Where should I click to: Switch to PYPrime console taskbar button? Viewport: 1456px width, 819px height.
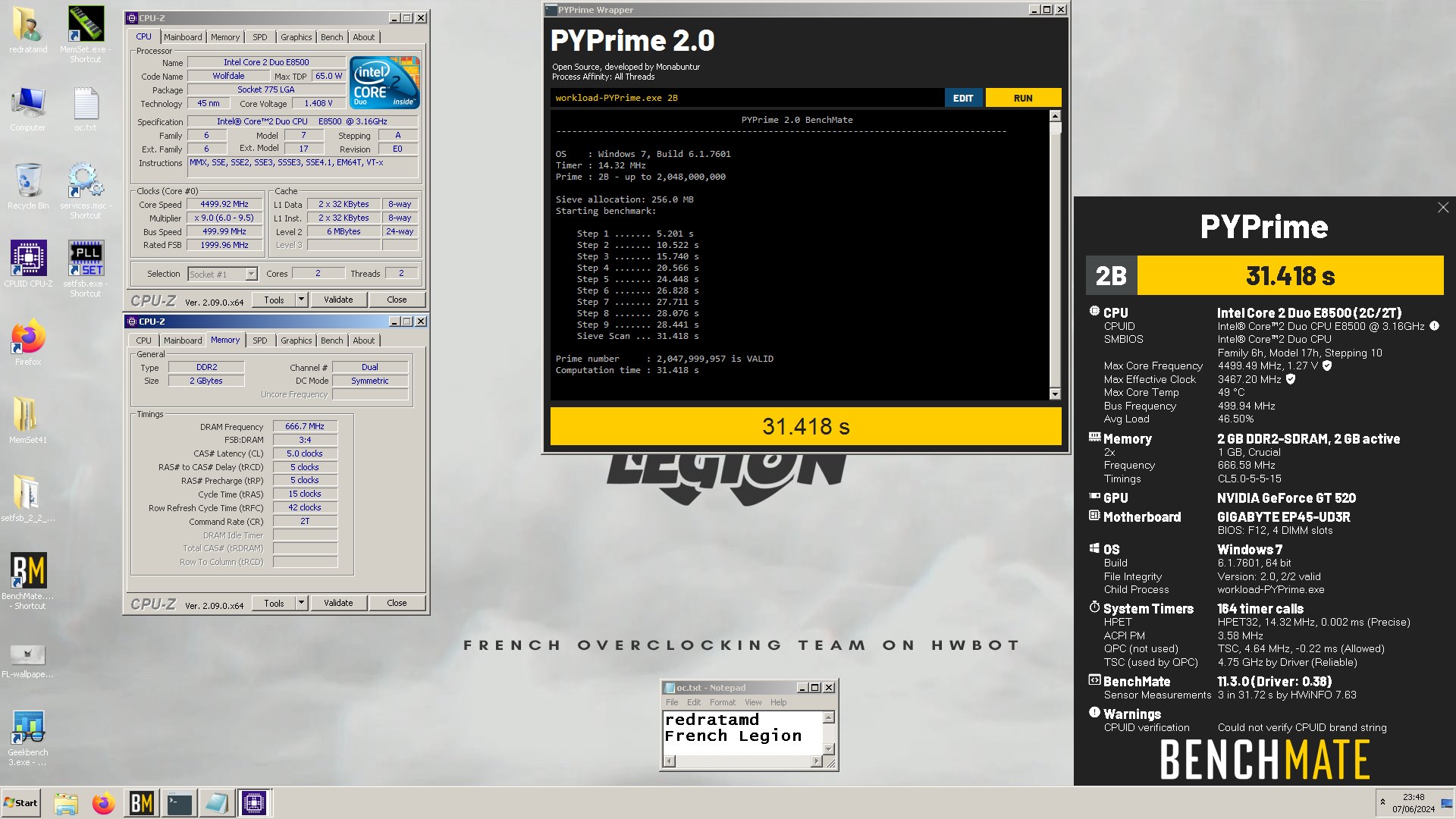[x=180, y=803]
